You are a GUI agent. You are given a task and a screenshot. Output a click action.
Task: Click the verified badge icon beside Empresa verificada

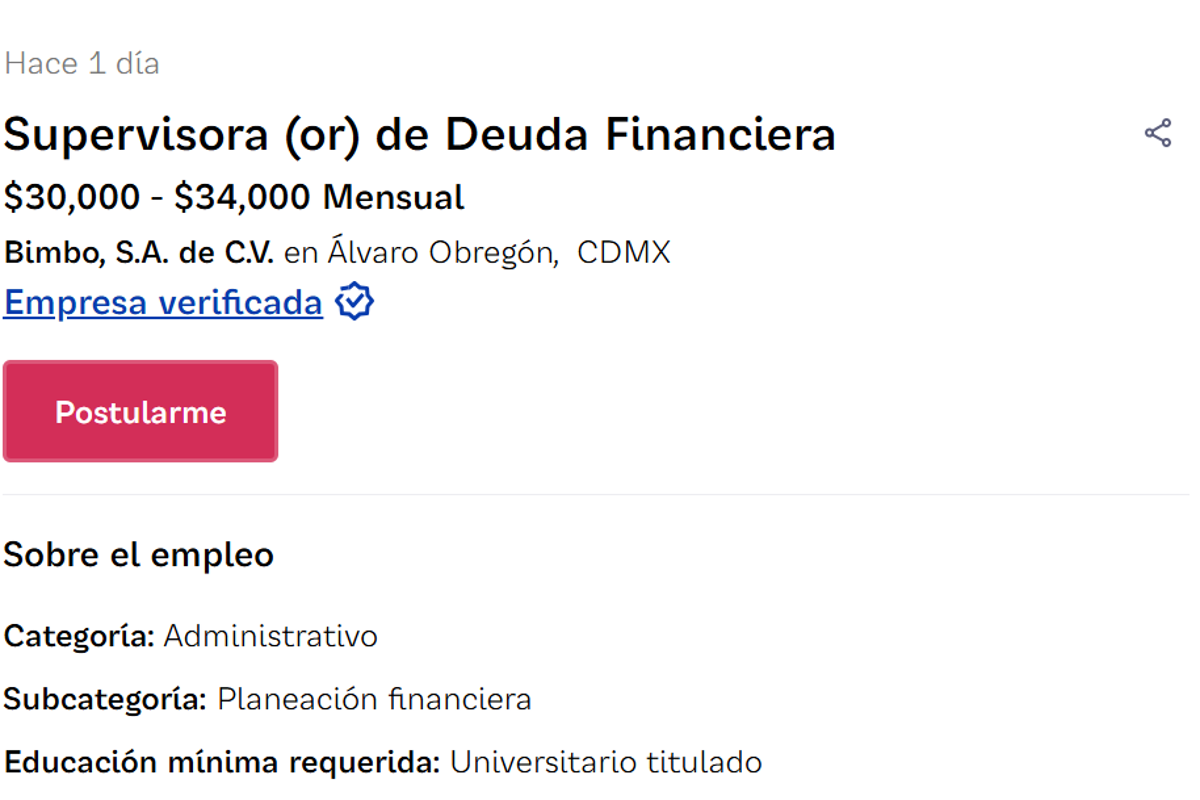coord(354,300)
